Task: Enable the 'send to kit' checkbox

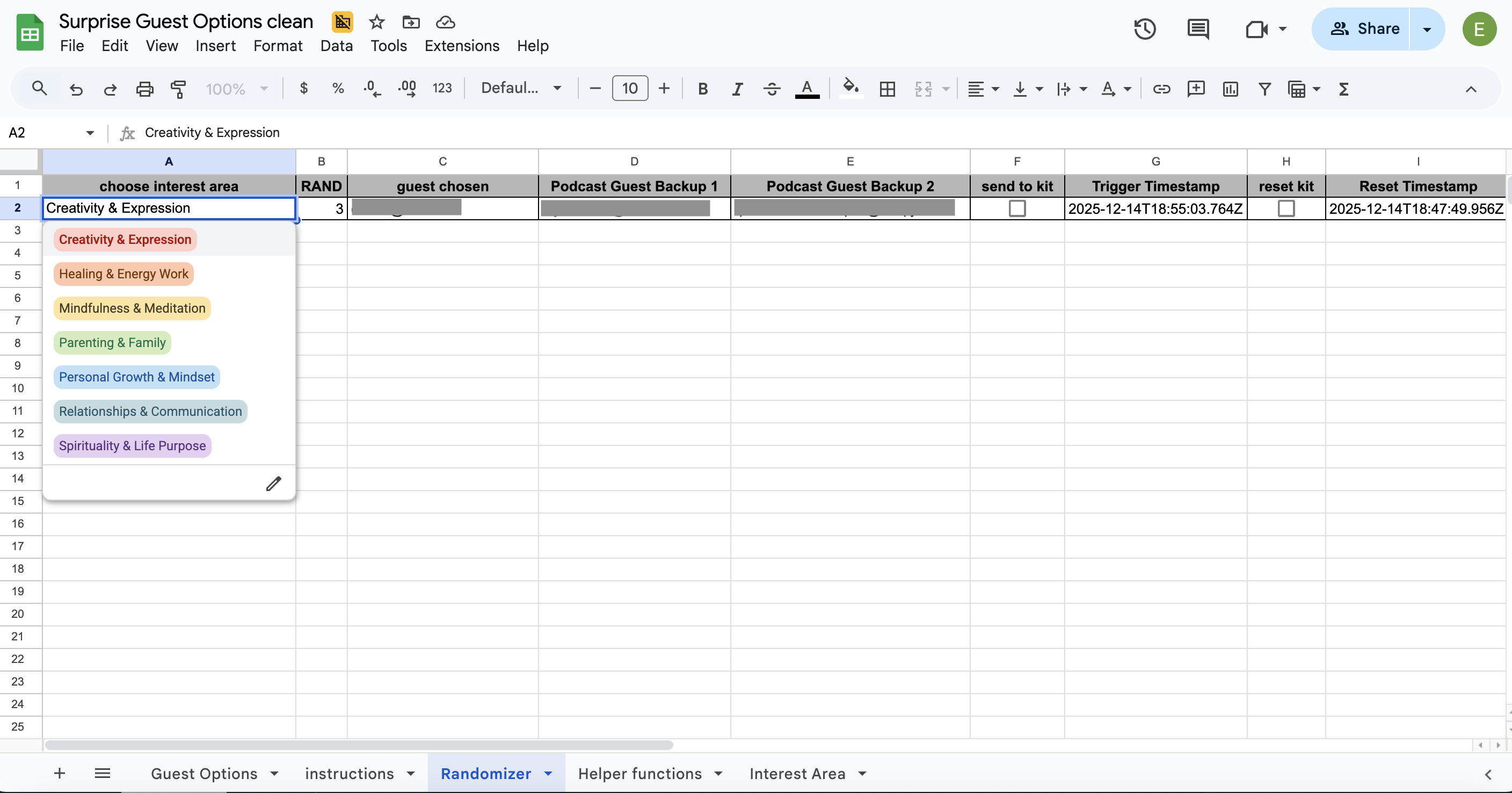Action: (1016, 208)
